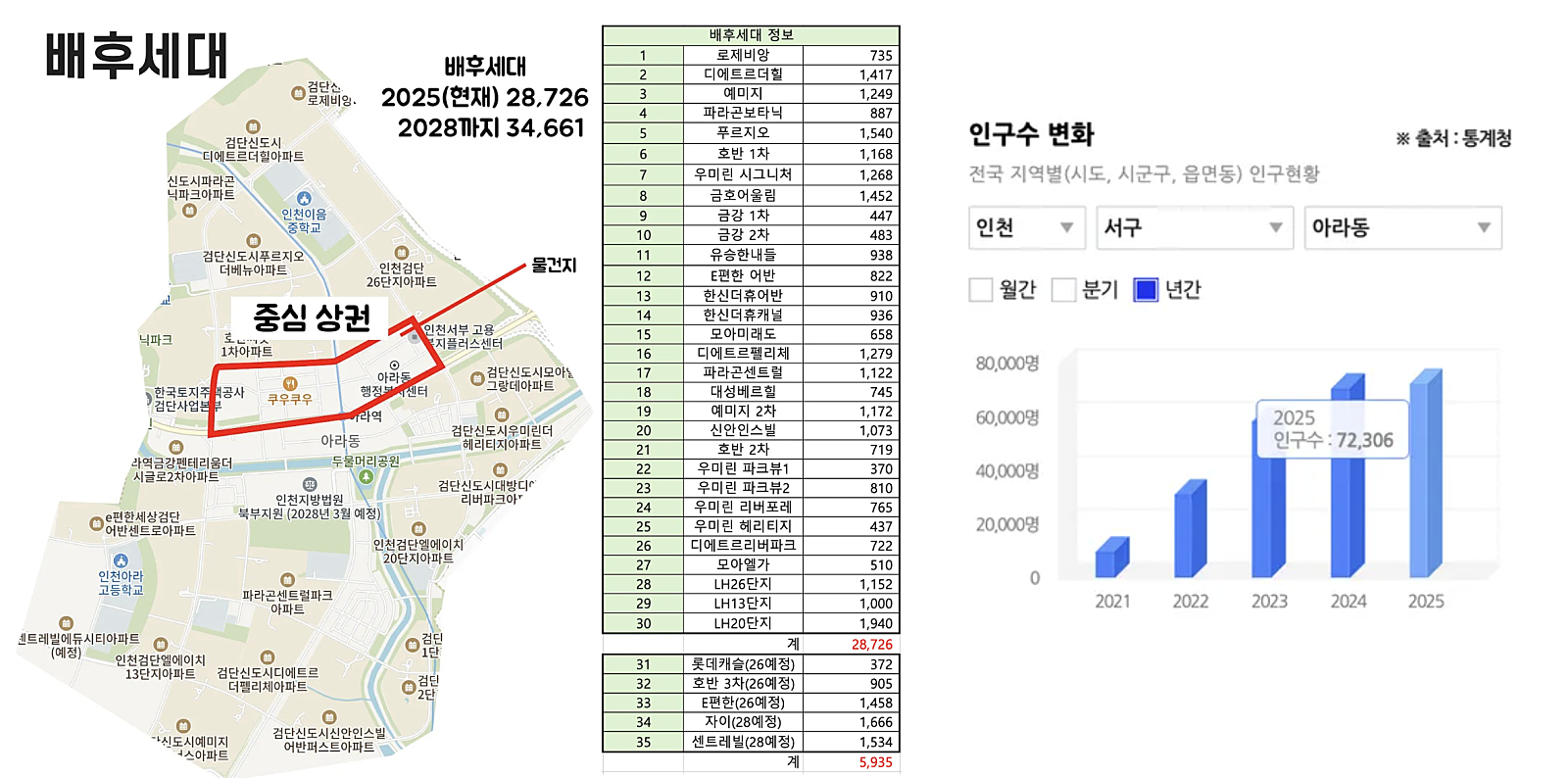Click the 디에트르더힐 table cell
This screenshot has height=778, width=1568.
(x=743, y=74)
